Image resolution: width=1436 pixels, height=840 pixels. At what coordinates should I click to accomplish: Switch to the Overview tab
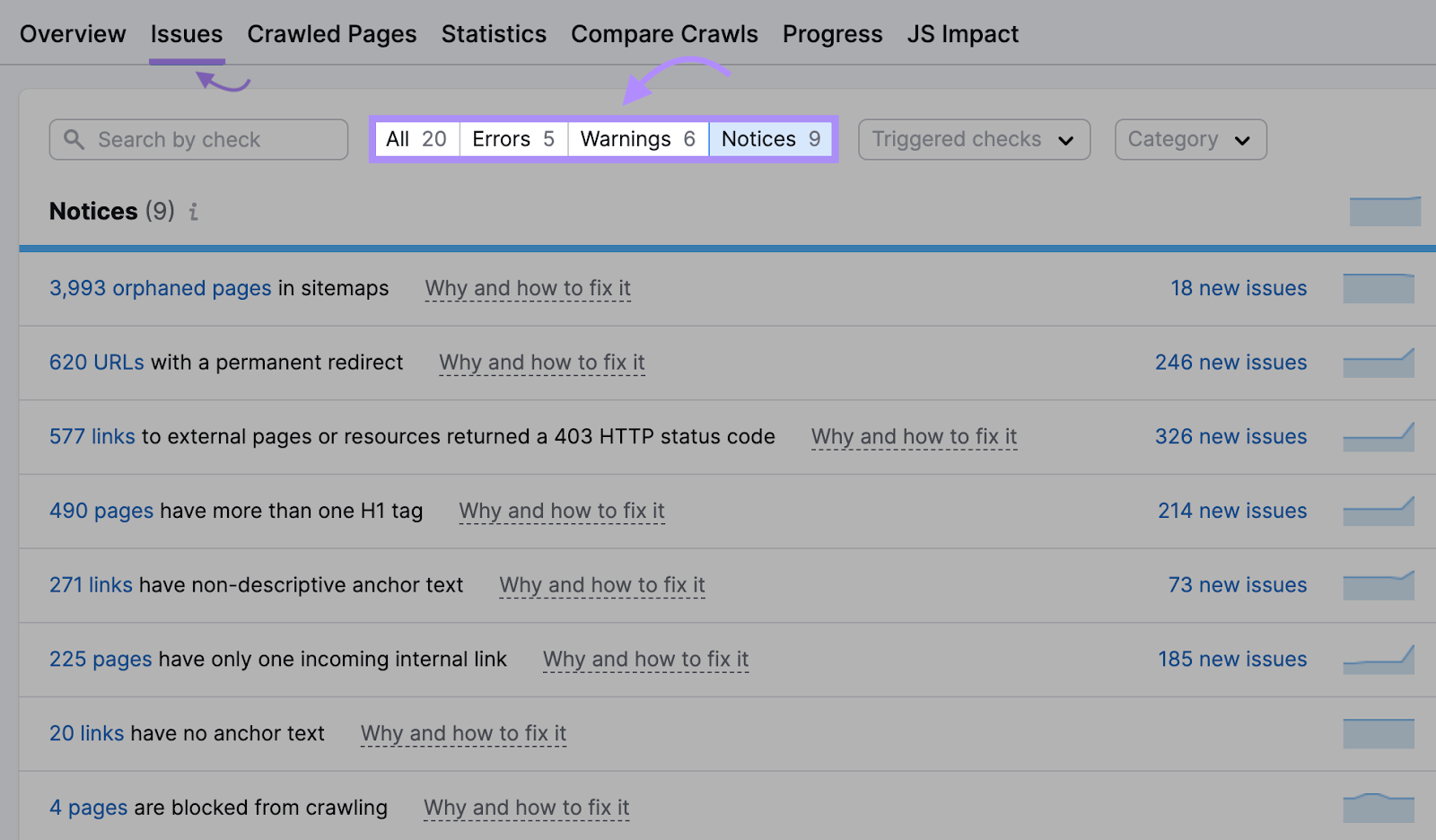click(x=72, y=33)
